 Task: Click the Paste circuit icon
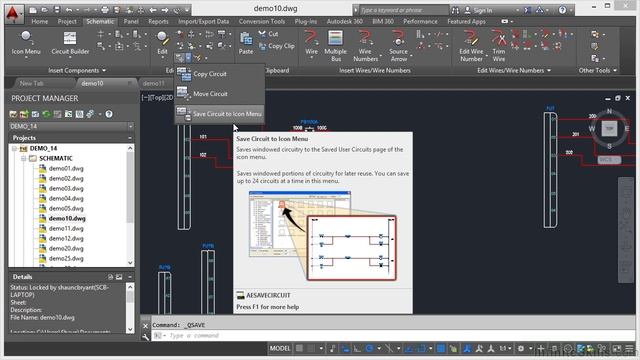click(246, 43)
